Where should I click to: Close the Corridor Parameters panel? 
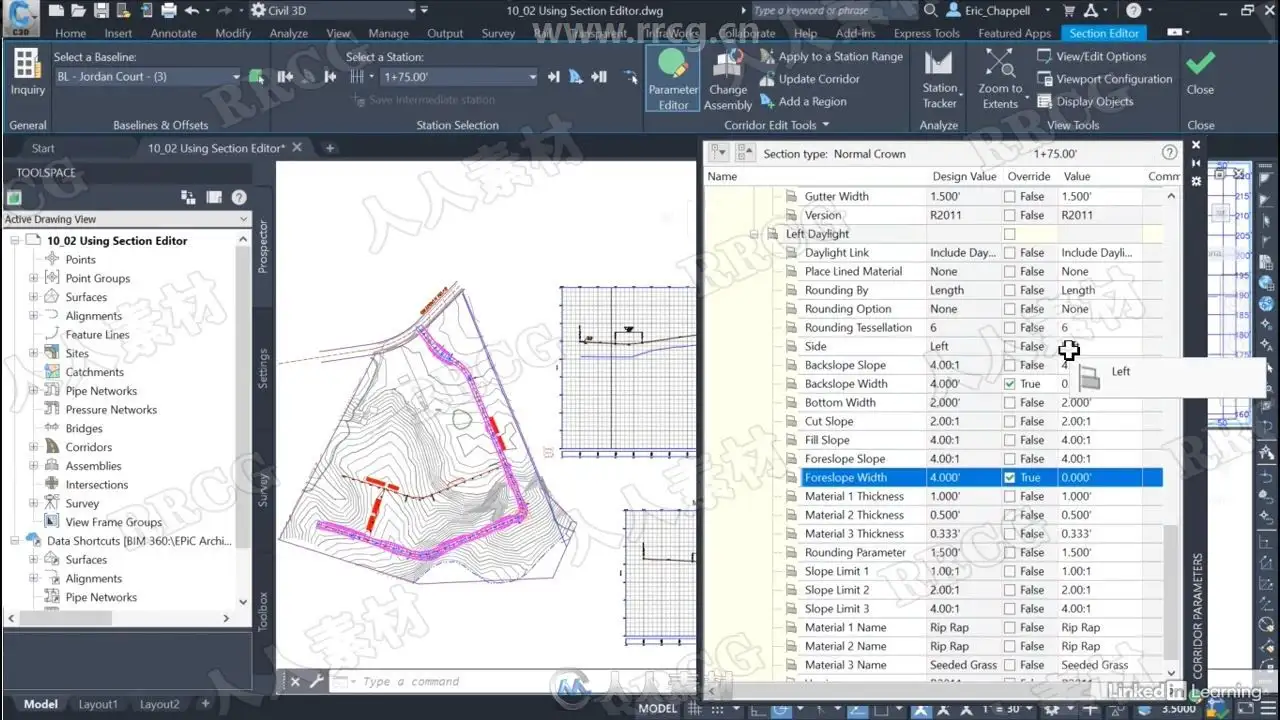point(1196,145)
